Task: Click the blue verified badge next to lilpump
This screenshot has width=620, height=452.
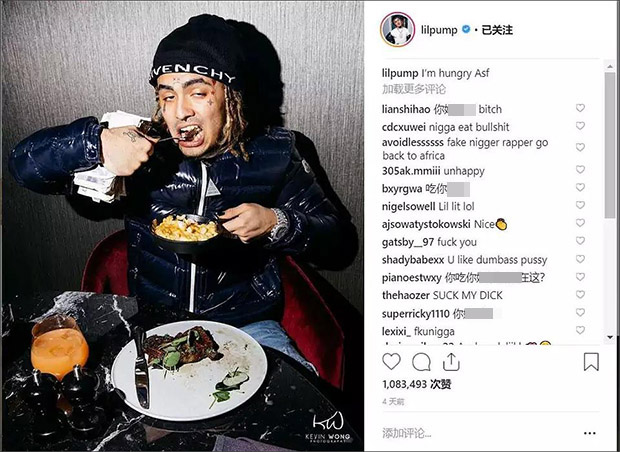Action: point(466,29)
